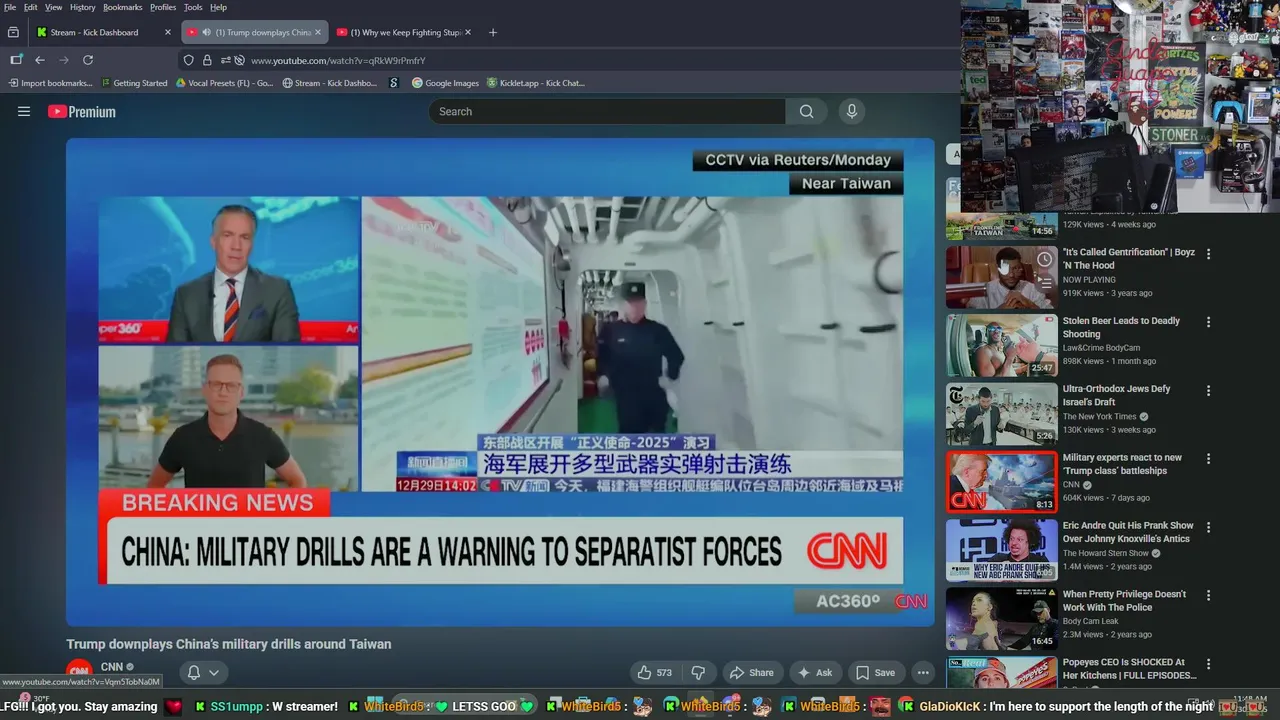Open the Help menu
Screen dimensions: 1280x720
click(x=218, y=7)
